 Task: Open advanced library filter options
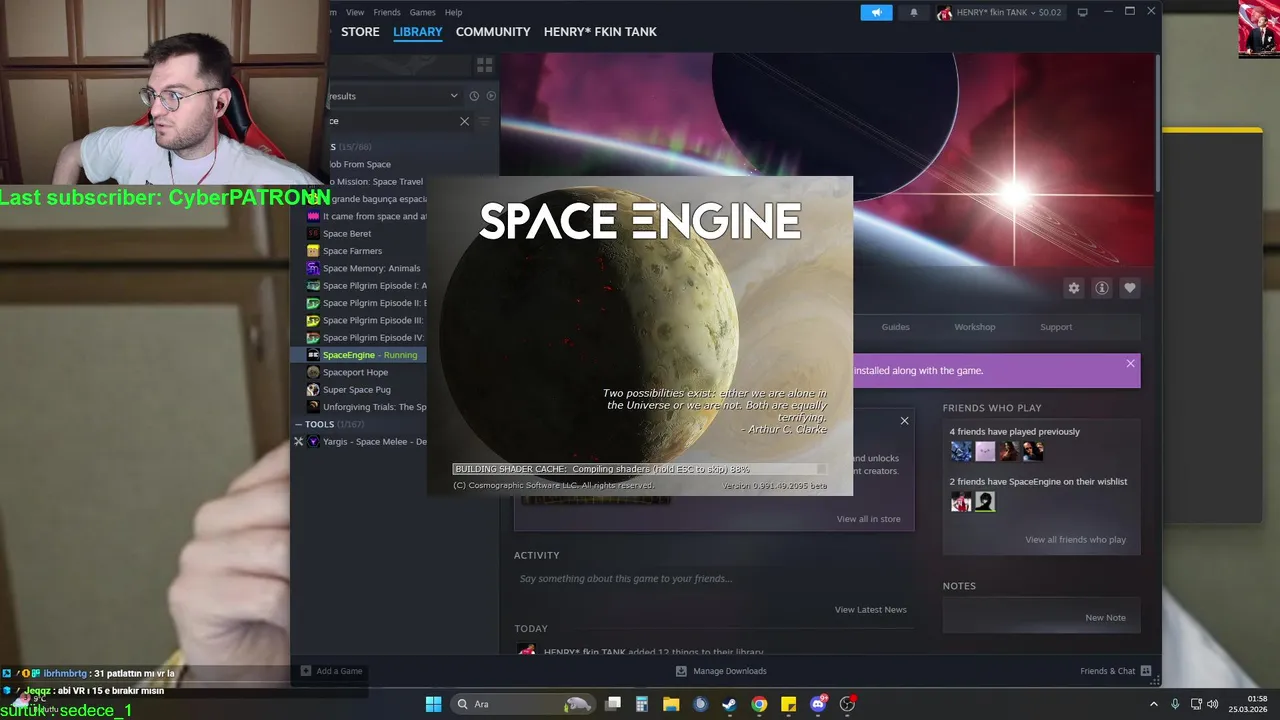coord(485,121)
